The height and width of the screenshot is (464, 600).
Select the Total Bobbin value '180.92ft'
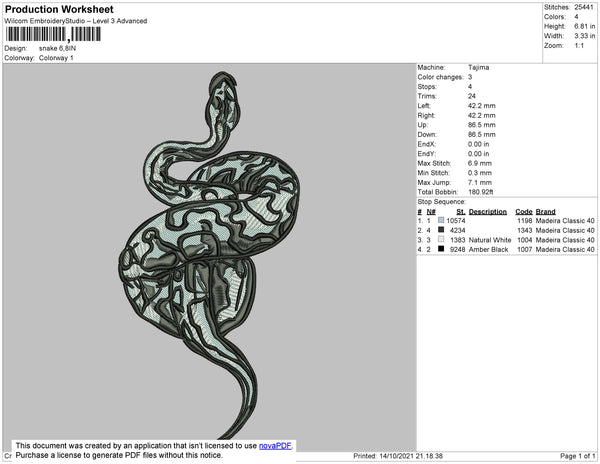(x=481, y=192)
